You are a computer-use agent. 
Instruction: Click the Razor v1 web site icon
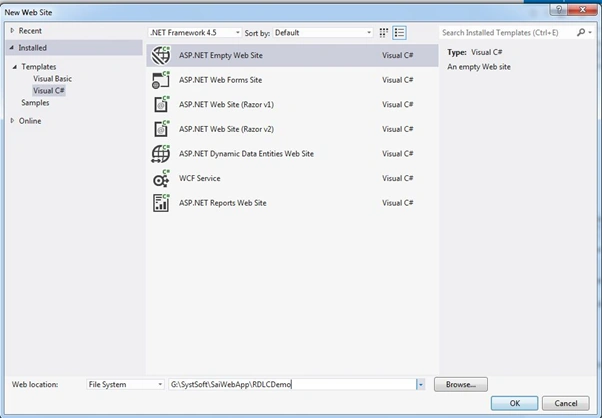tap(160, 104)
